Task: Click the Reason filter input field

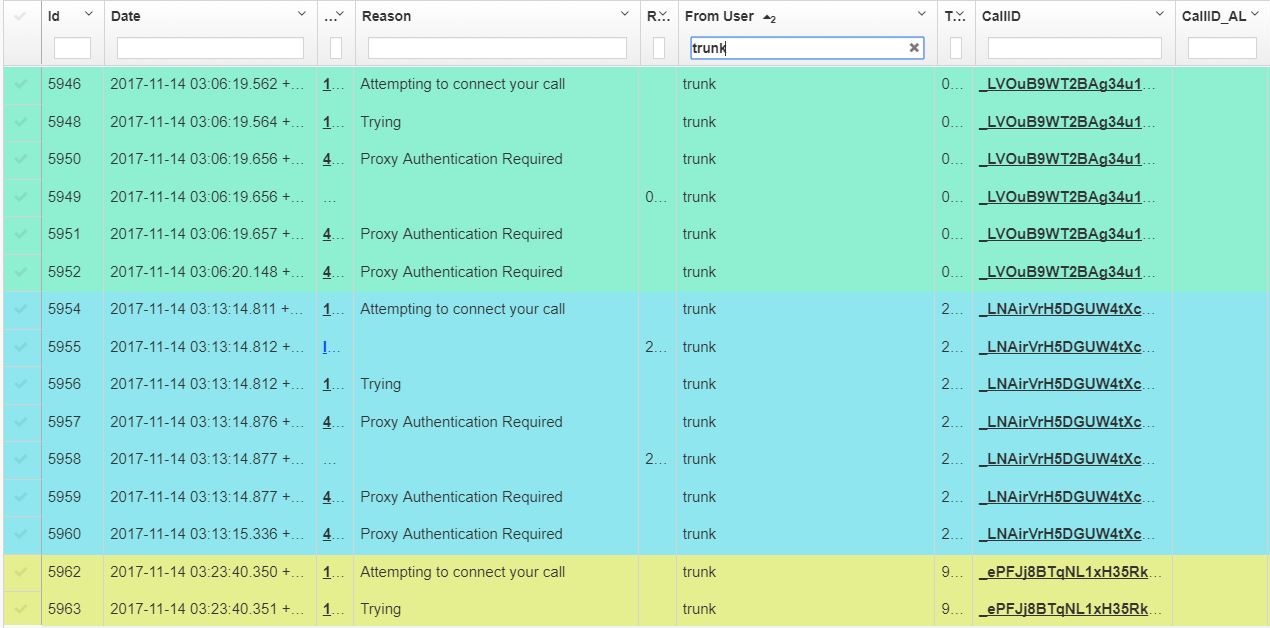Action: pos(497,48)
